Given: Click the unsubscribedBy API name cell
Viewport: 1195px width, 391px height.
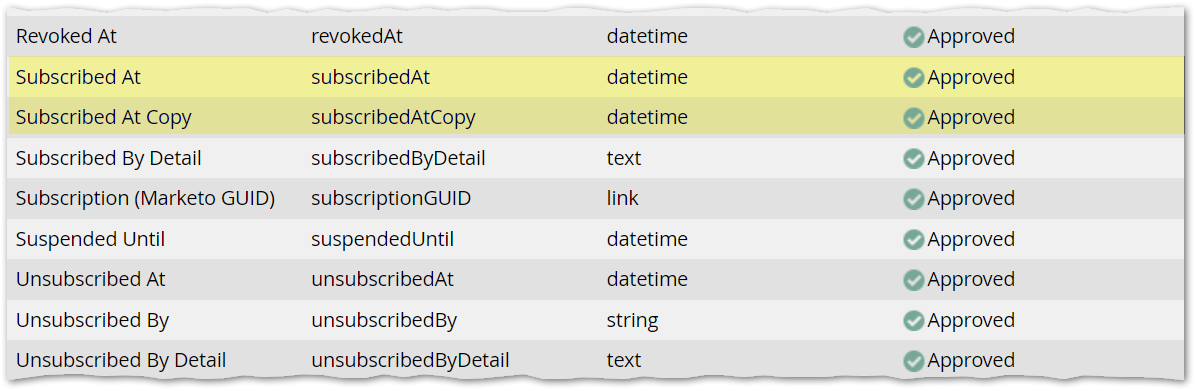Looking at the screenshot, I should coord(384,320).
